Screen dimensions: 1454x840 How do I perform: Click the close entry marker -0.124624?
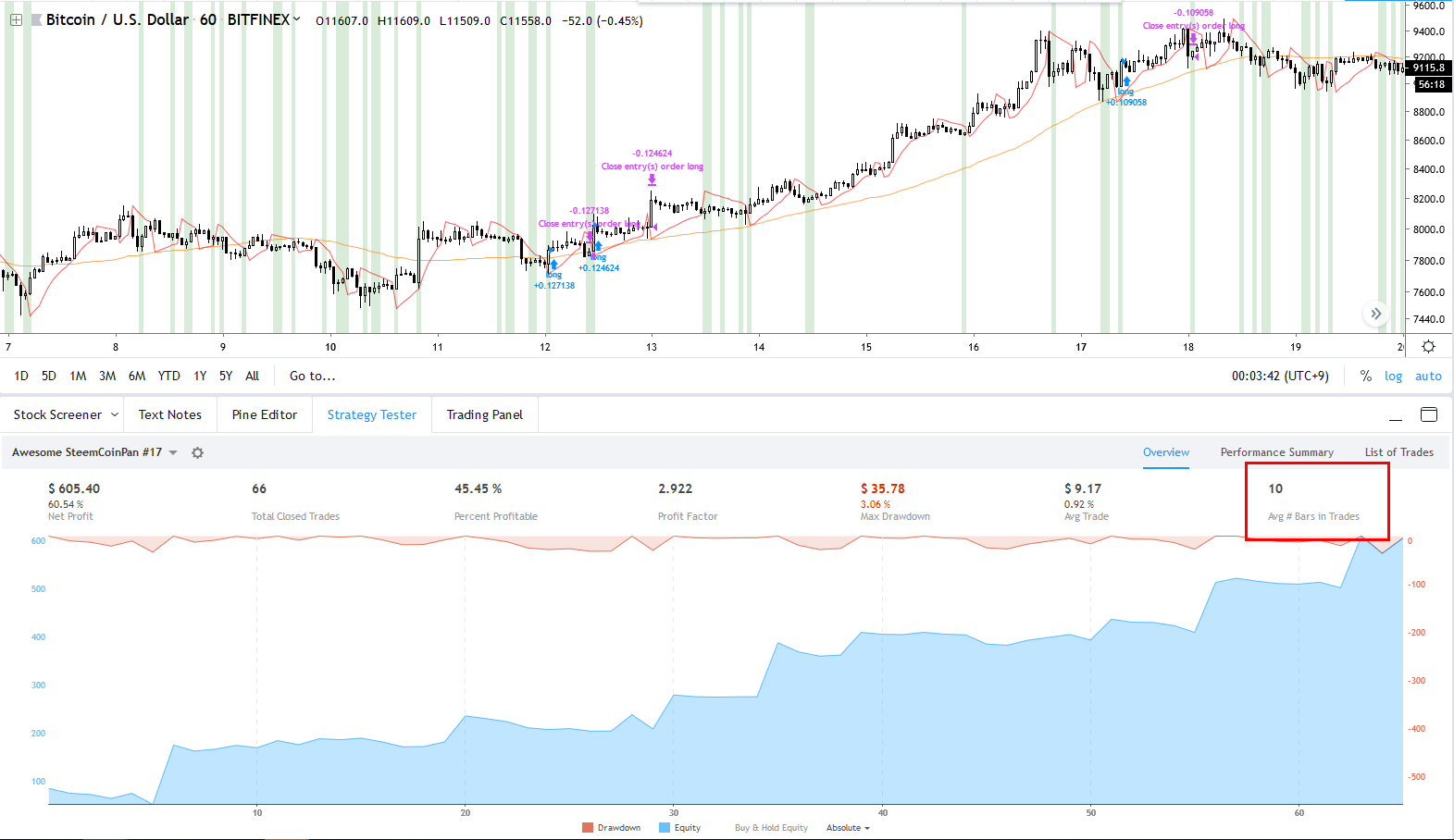652,179
